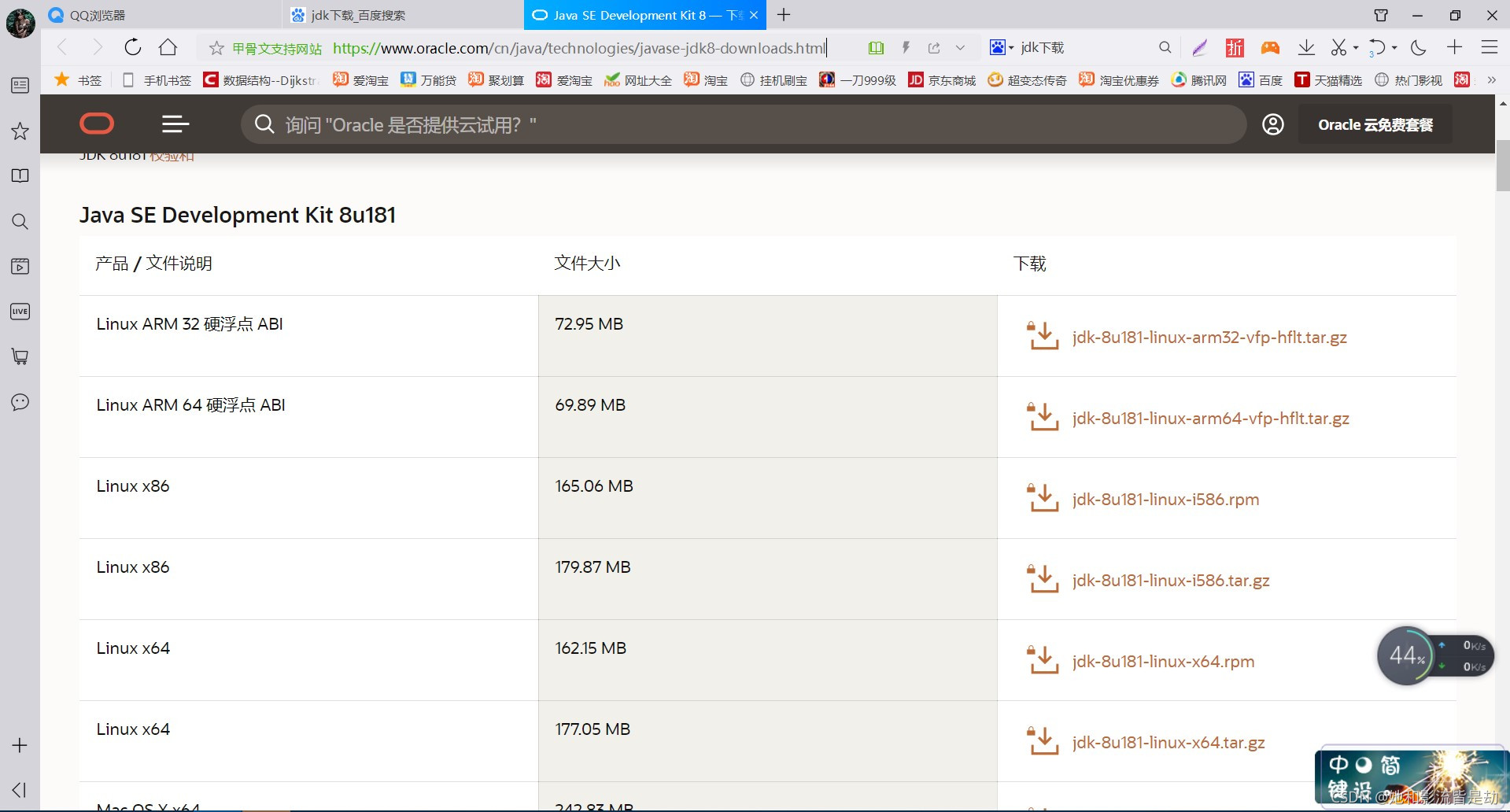Click the back navigation arrow
This screenshot has width=1510, height=812.
(x=62, y=48)
